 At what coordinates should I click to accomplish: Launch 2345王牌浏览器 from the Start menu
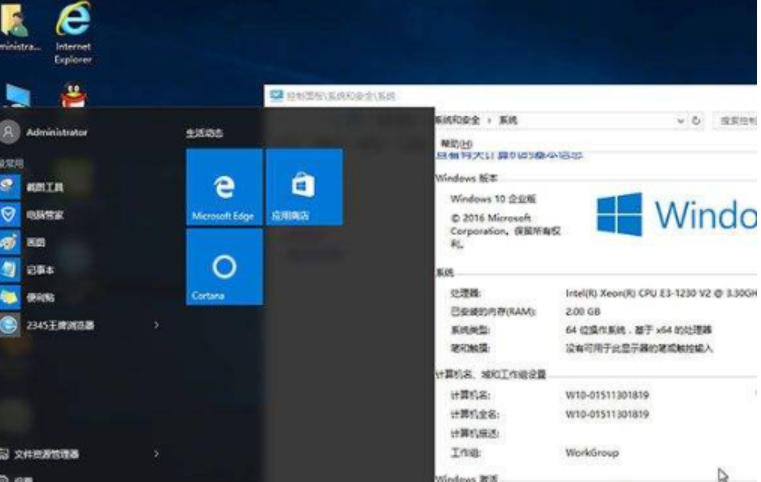click(x=60, y=325)
